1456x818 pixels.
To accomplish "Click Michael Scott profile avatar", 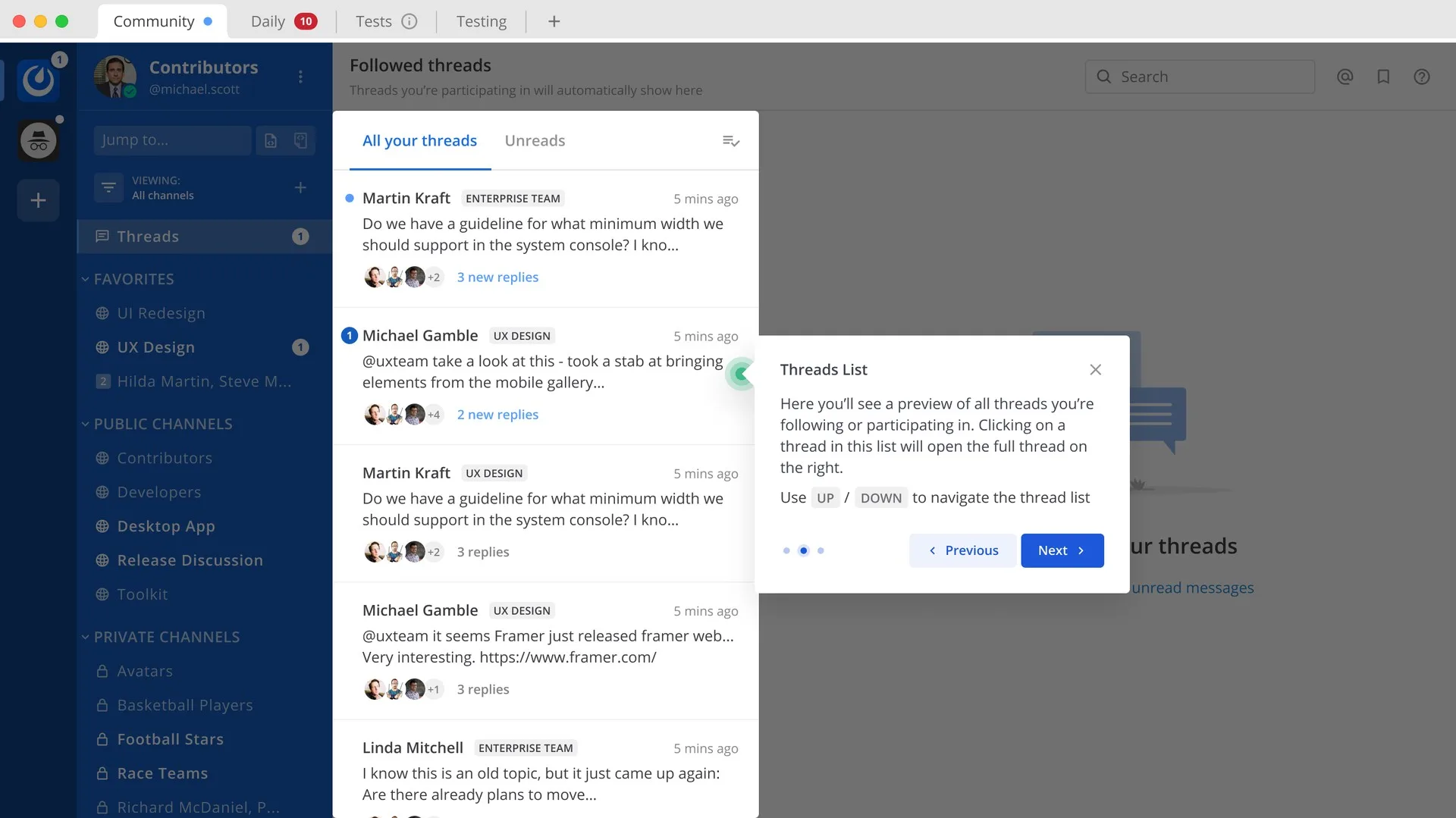I will pyautogui.click(x=115, y=77).
